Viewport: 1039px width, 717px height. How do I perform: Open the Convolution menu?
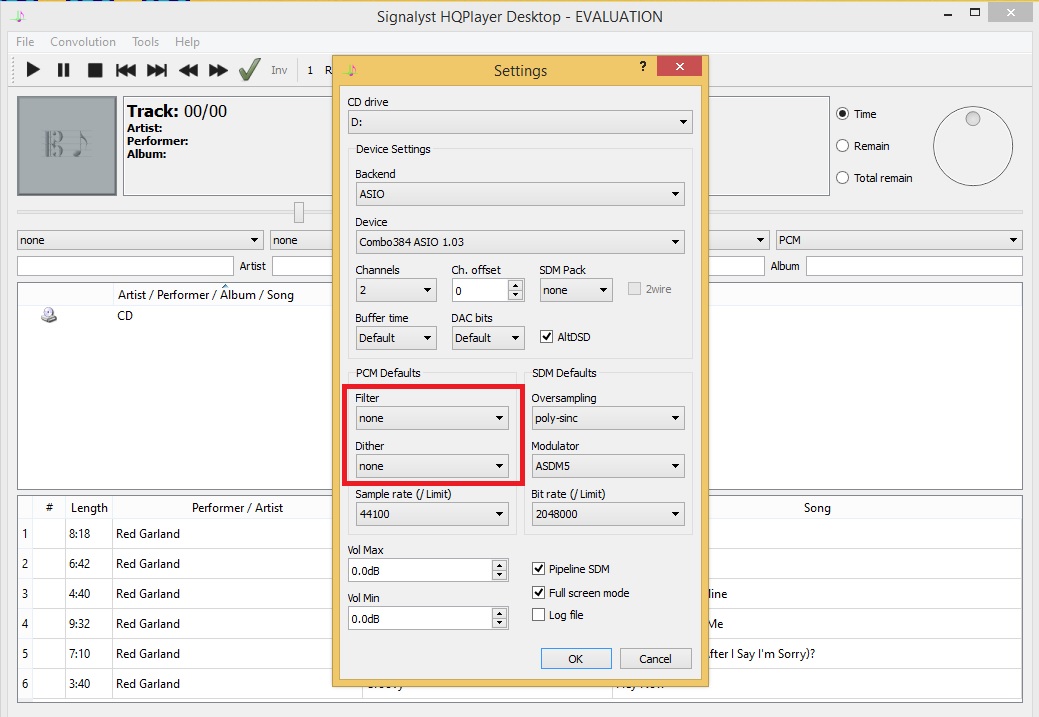pyautogui.click(x=83, y=42)
